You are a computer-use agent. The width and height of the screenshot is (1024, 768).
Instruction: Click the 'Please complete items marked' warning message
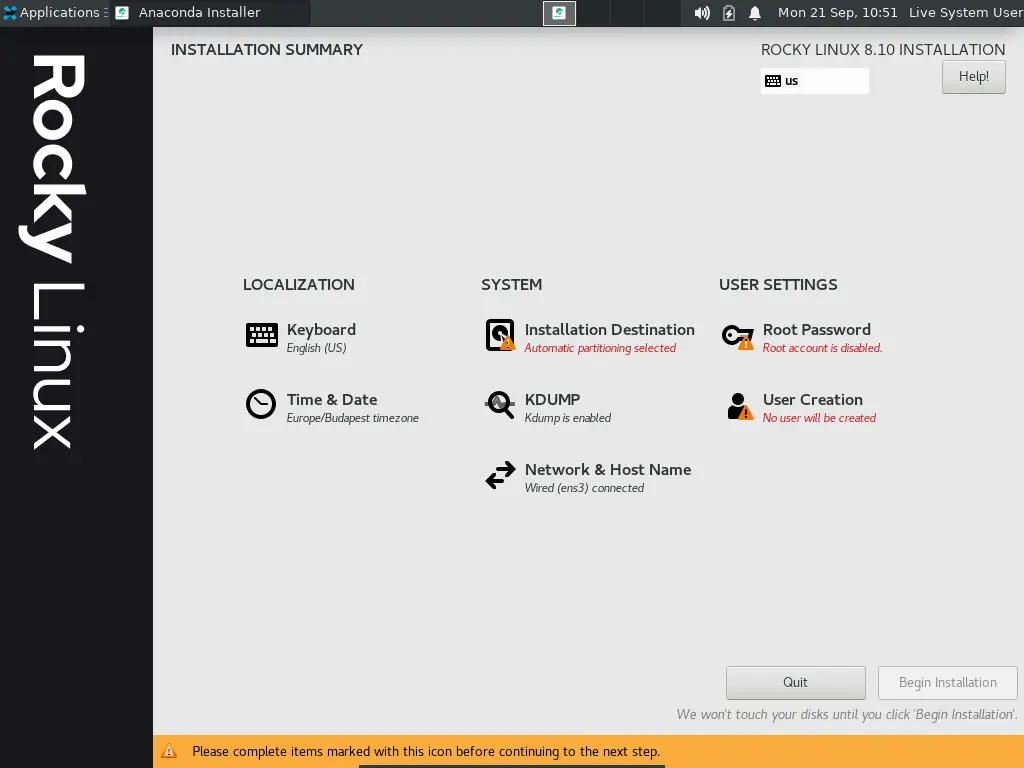tap(426, 751)
